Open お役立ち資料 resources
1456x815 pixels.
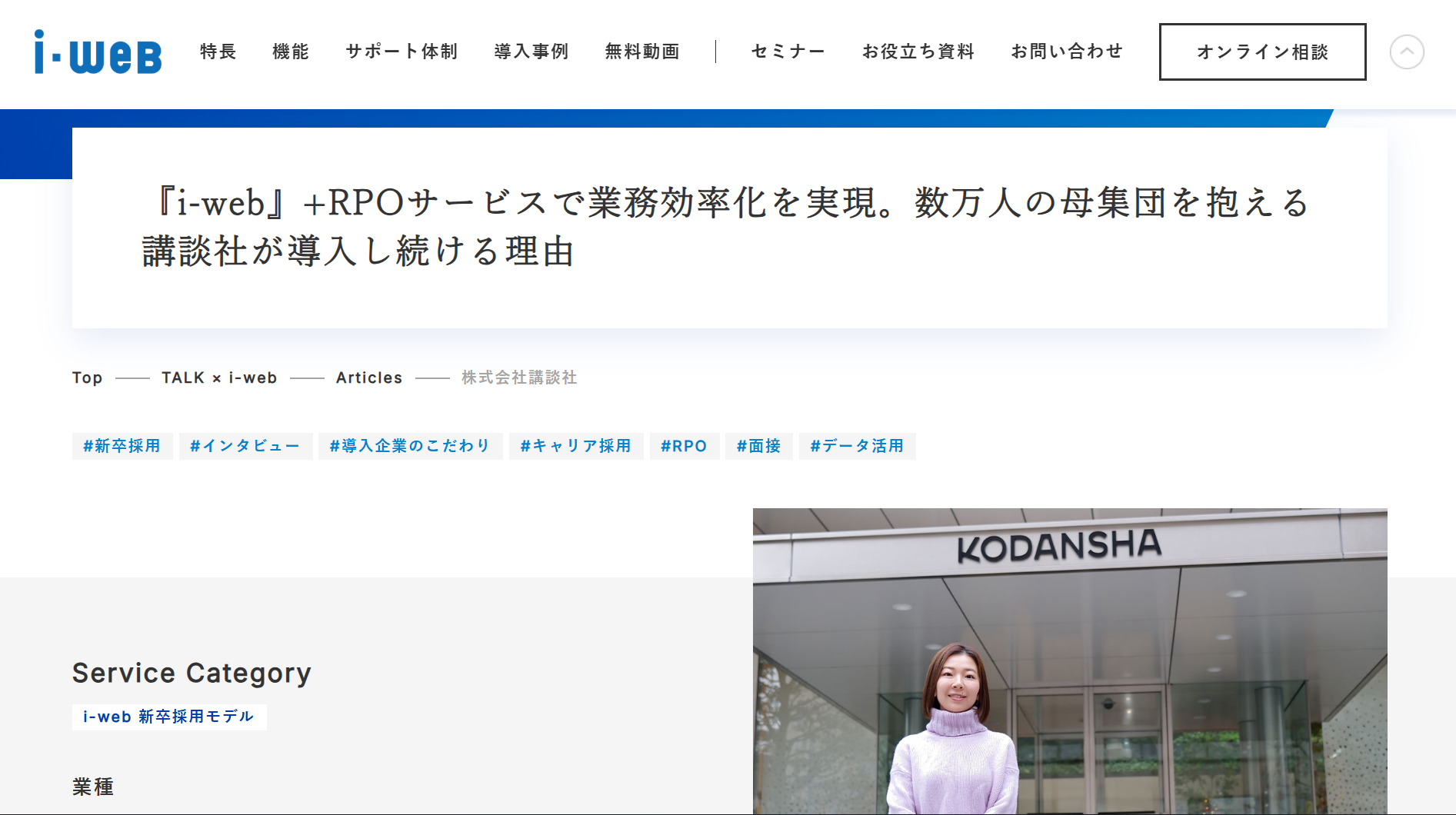[x=919, y=52]
